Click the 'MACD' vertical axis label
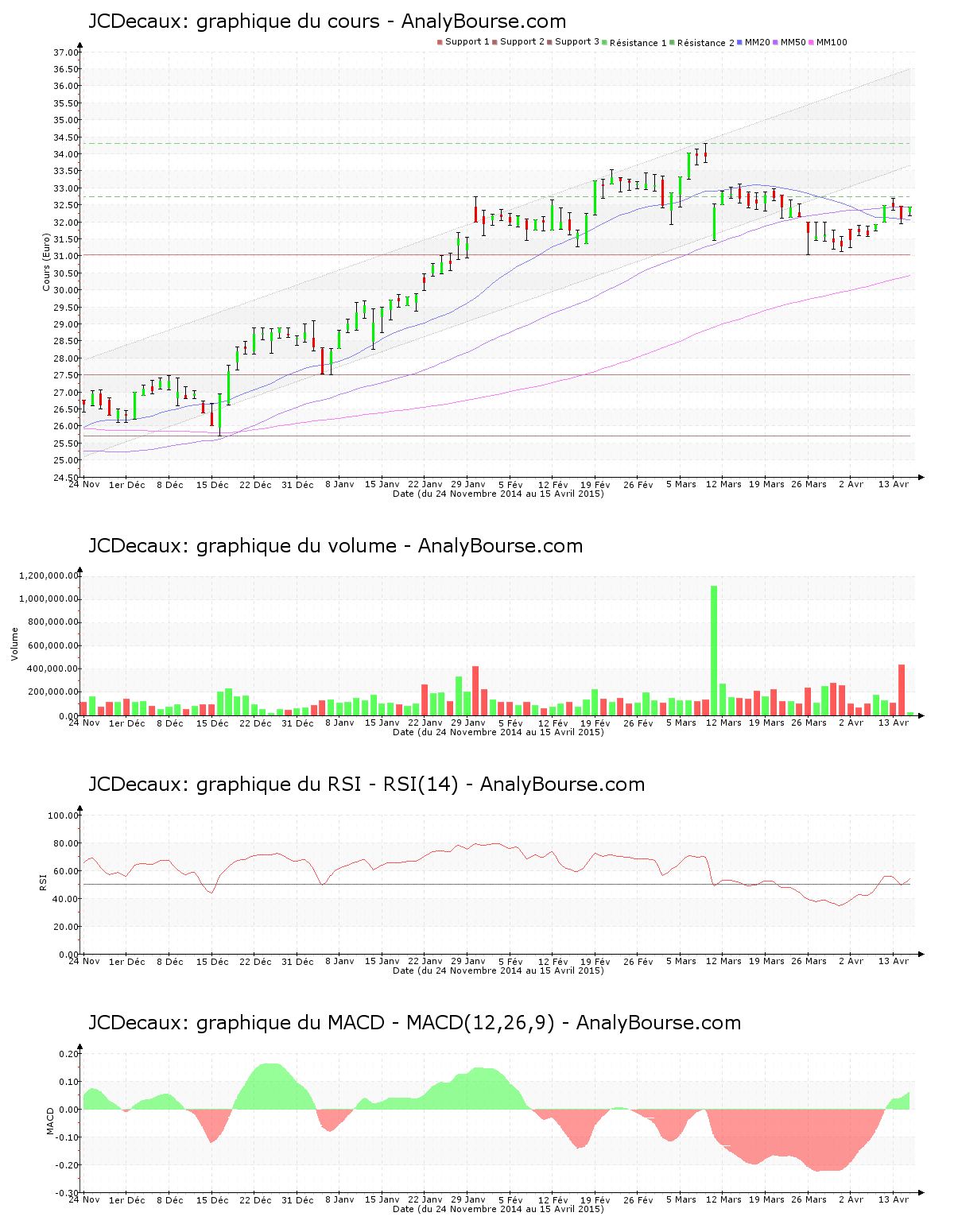954x1232 pixels. 51,1121
